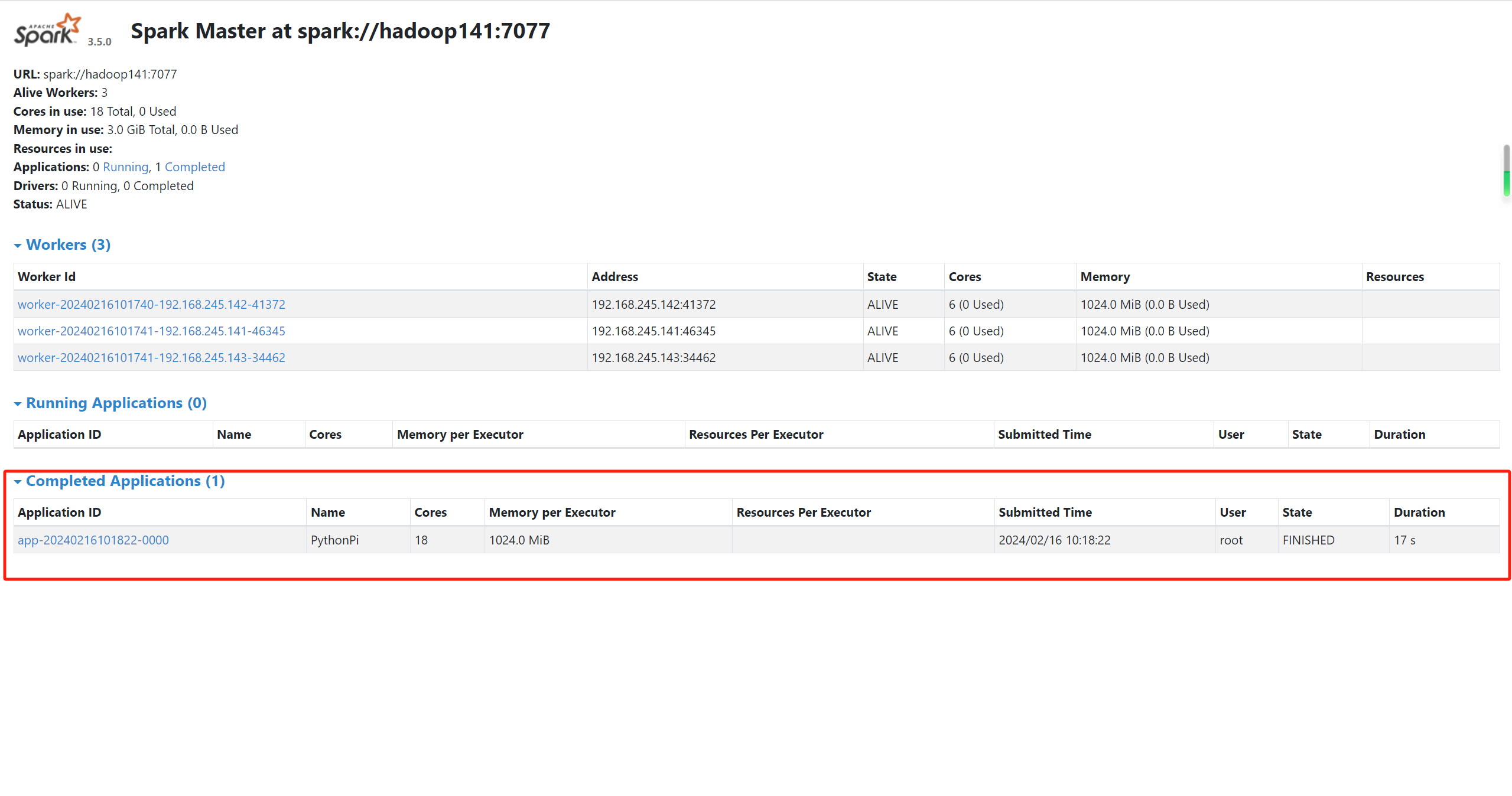
Task: Click the Workers Memory column header
Action: tap(1104, 277)
